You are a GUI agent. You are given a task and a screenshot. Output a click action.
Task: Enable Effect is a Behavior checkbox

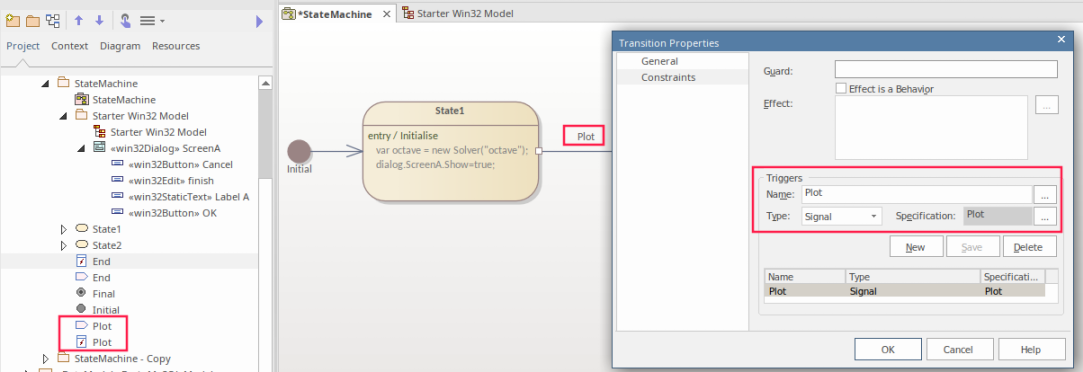click(841, 88)
